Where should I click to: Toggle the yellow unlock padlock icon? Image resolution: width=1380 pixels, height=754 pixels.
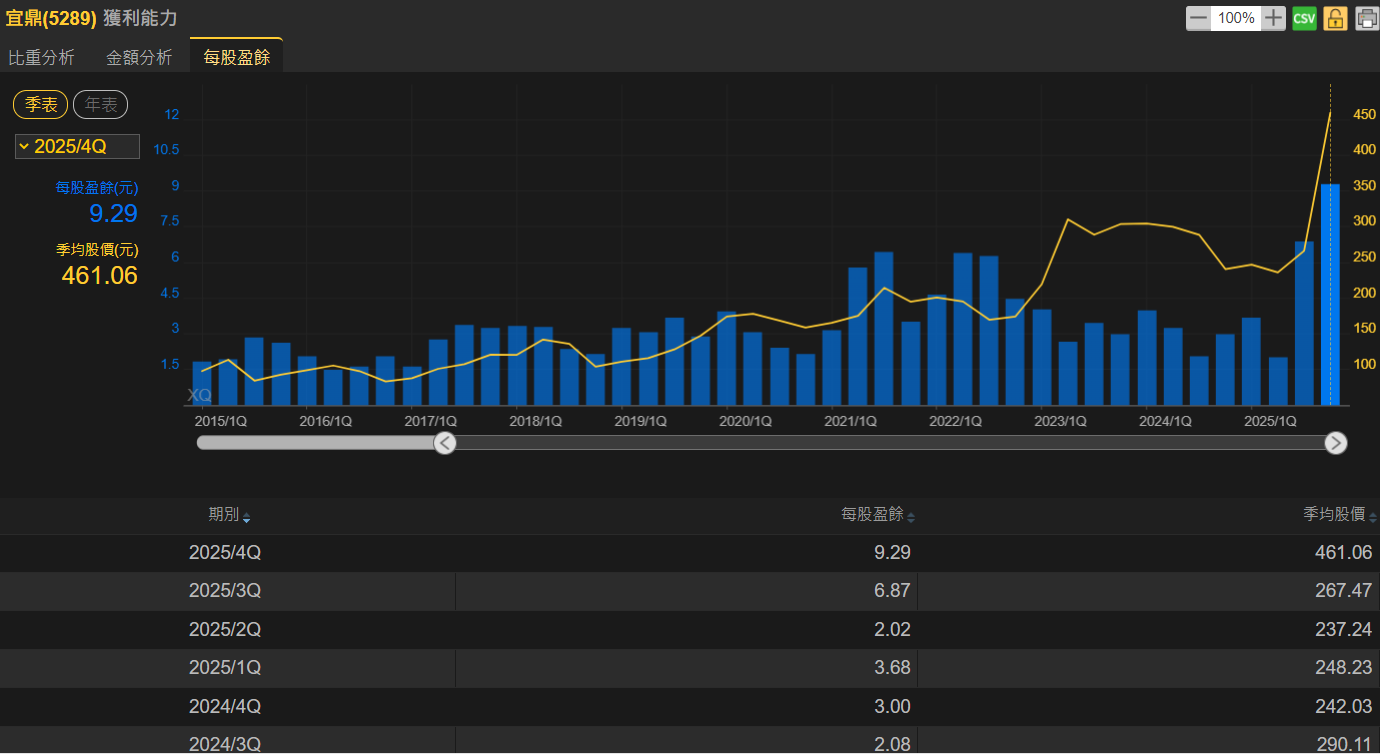[1335, 18]
